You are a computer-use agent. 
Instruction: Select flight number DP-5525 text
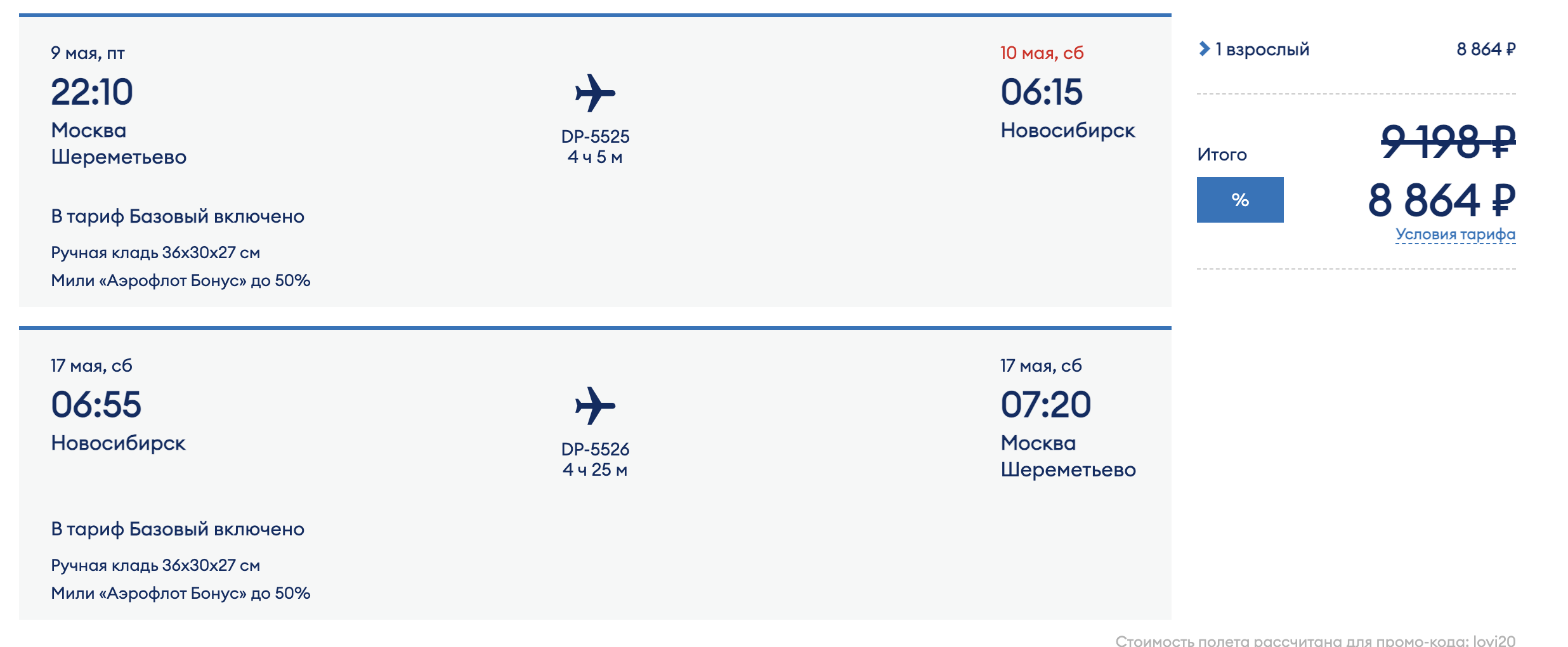click(x=595, y=136)
